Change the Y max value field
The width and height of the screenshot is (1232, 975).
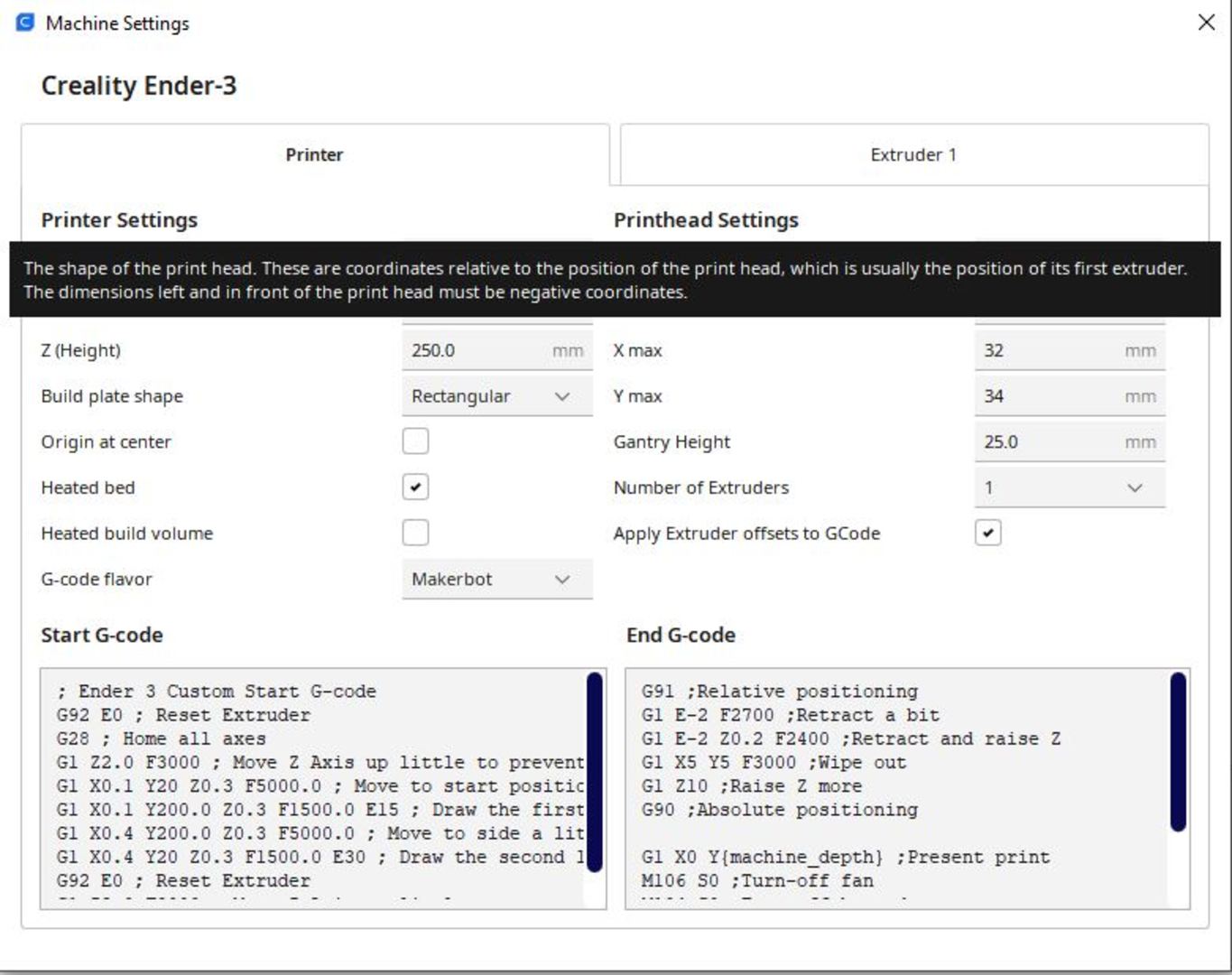[1070, 396]
